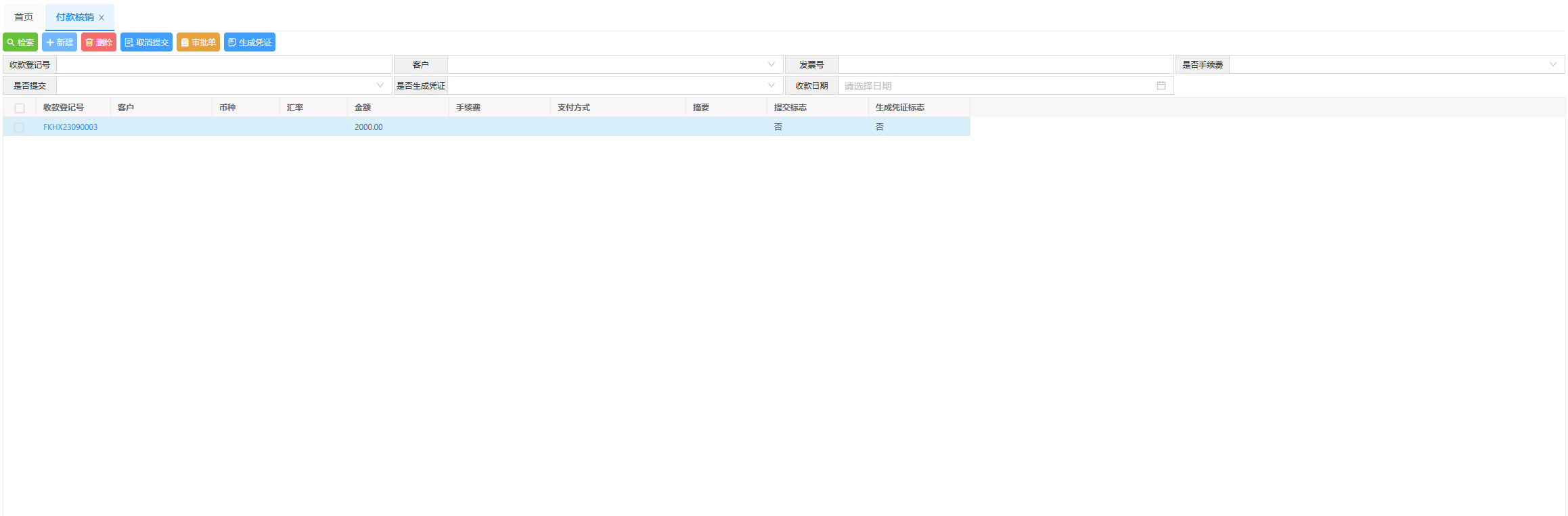
Task: Select the 付款核销 tab
Action: [74, 17]
